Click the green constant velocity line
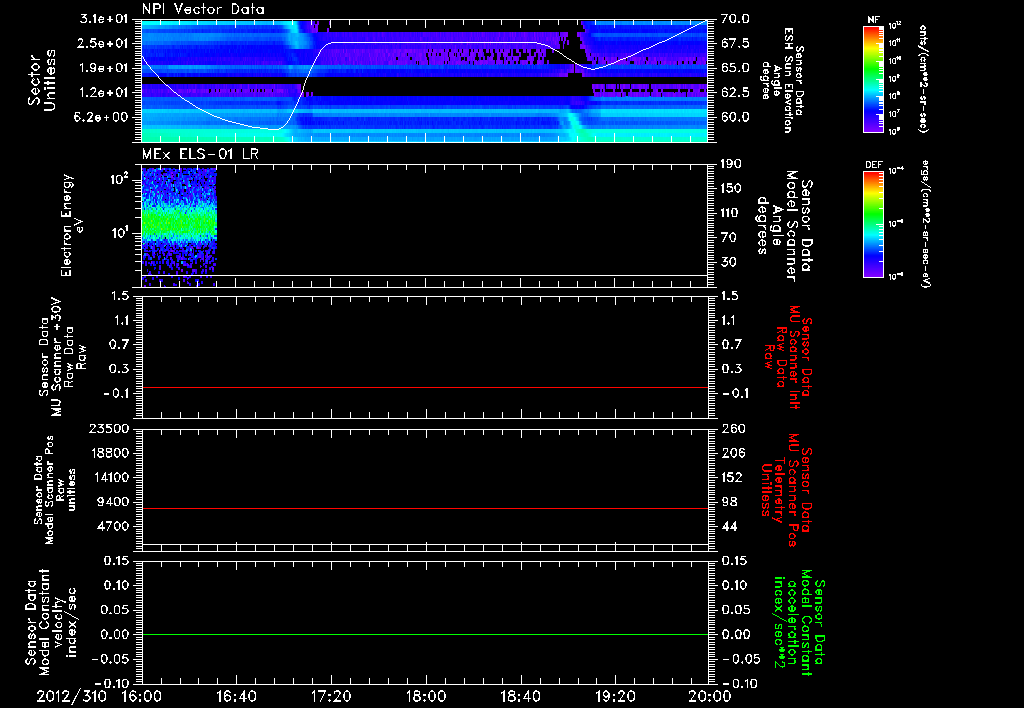Viewport: 1024px width, 708px height. tap(425, 634)
